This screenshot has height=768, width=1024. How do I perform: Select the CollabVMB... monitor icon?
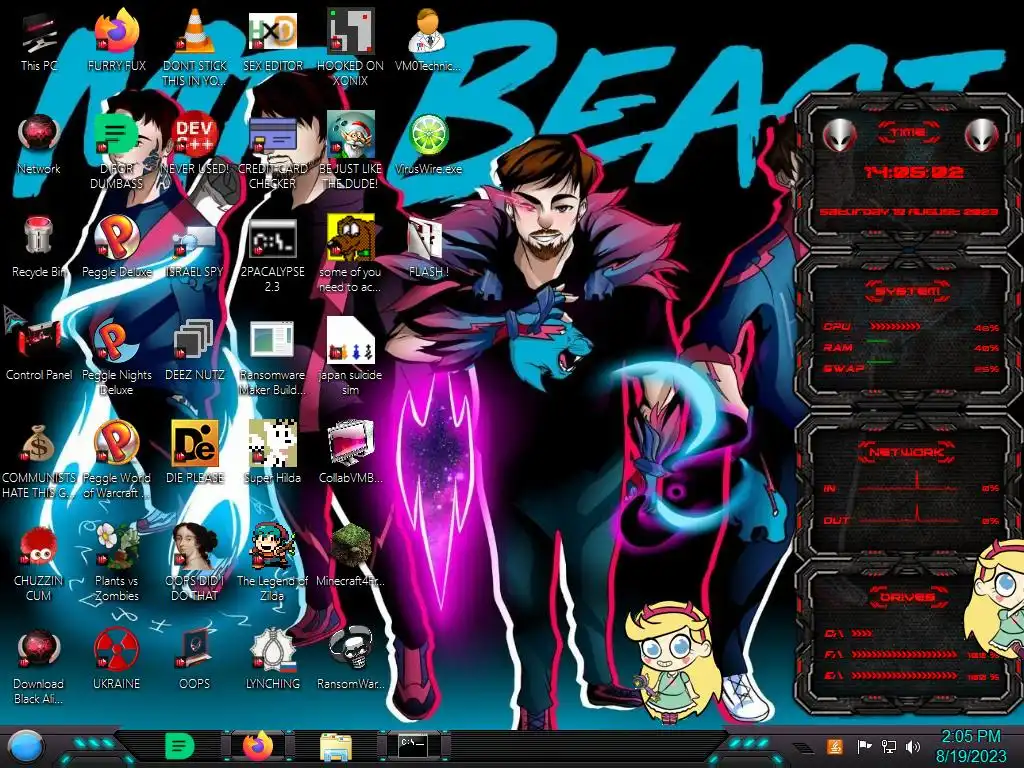(350, 452)
